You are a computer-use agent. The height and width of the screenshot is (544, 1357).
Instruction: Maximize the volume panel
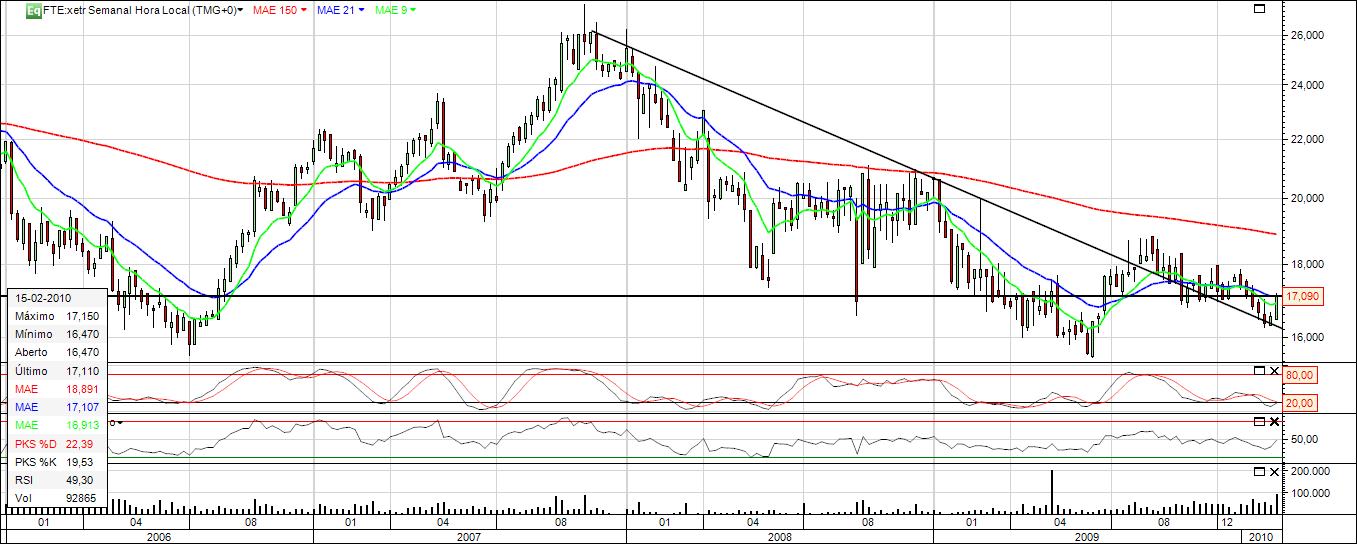pos(1260,470)
